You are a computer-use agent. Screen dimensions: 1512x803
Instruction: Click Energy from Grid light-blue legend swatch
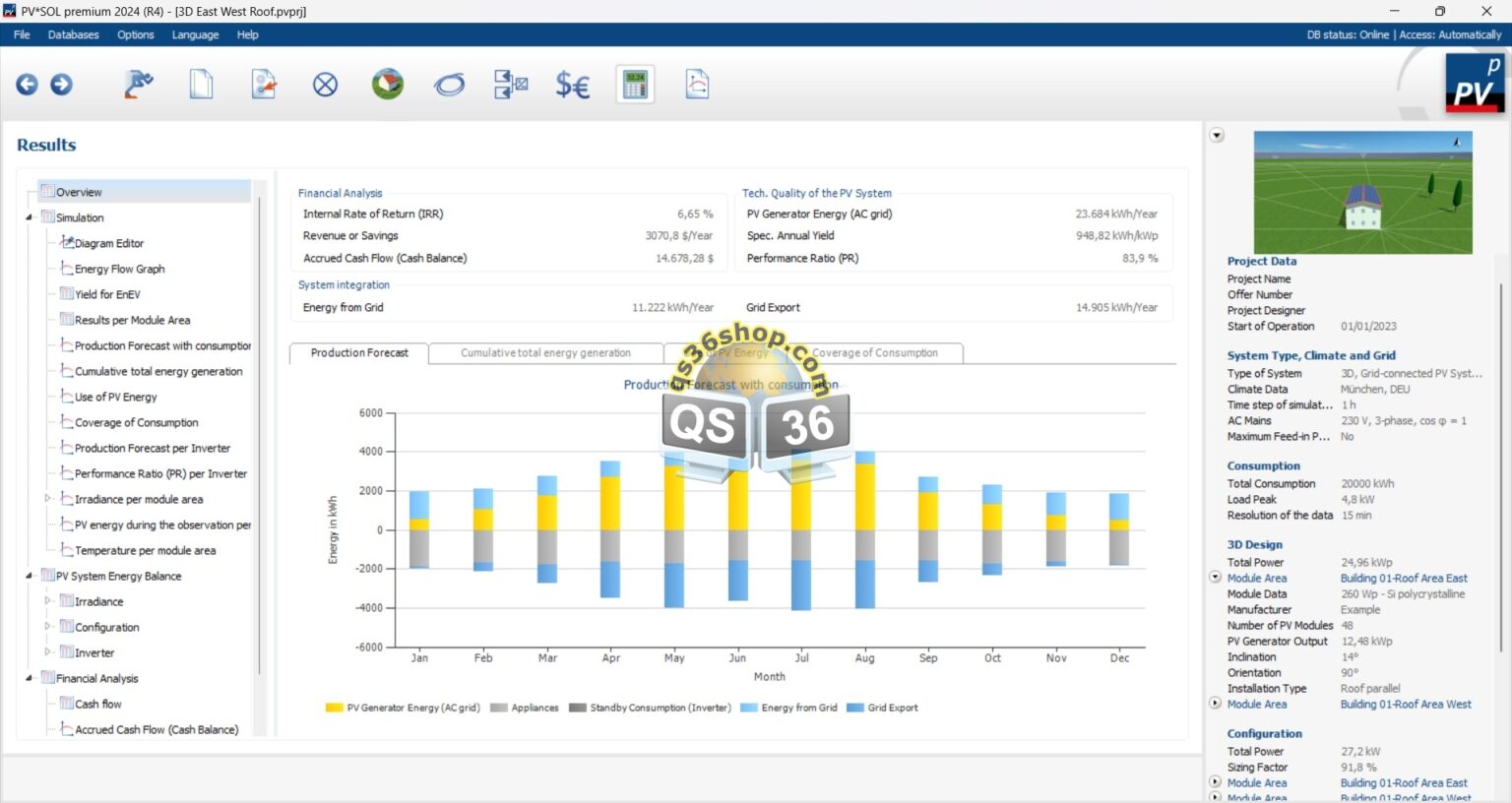pyautogui.click(x=748, y=708)
